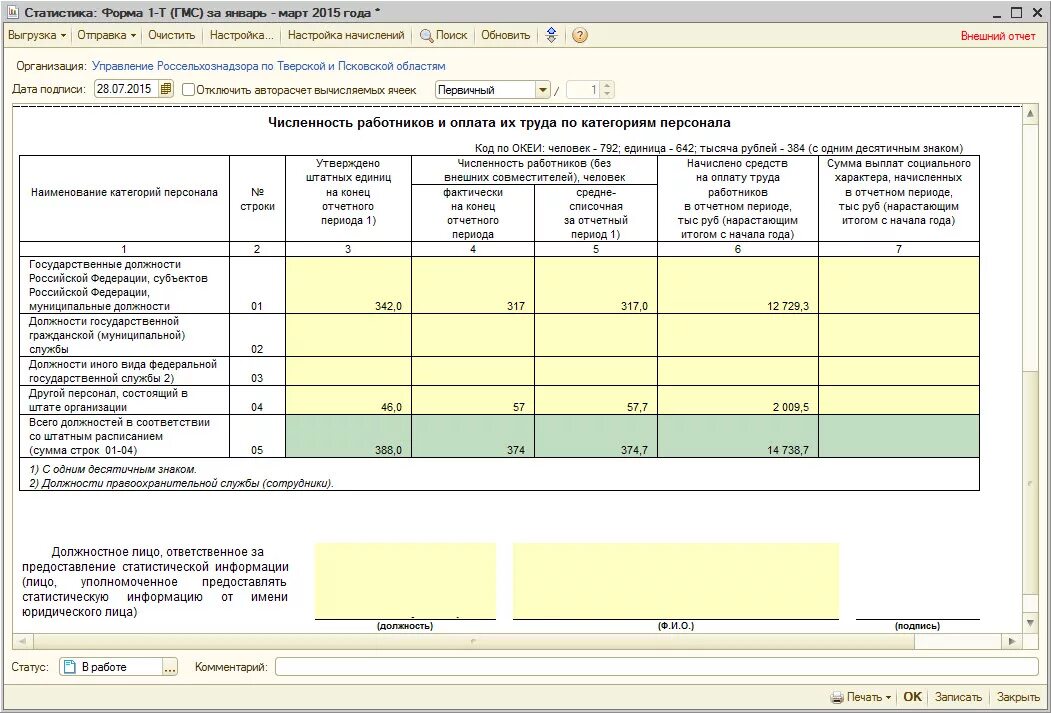Select row 01 cell with value 317
This screenshot has width=1051, height=713.
coord(473,285)
